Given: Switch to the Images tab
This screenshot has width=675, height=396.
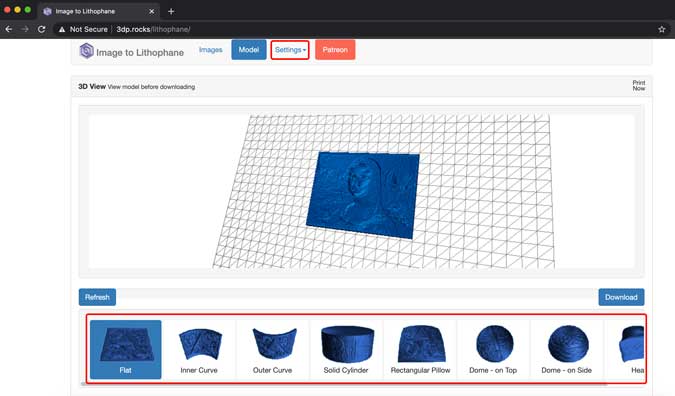Looking at the screenshot, I should click(x=211, y=50).
